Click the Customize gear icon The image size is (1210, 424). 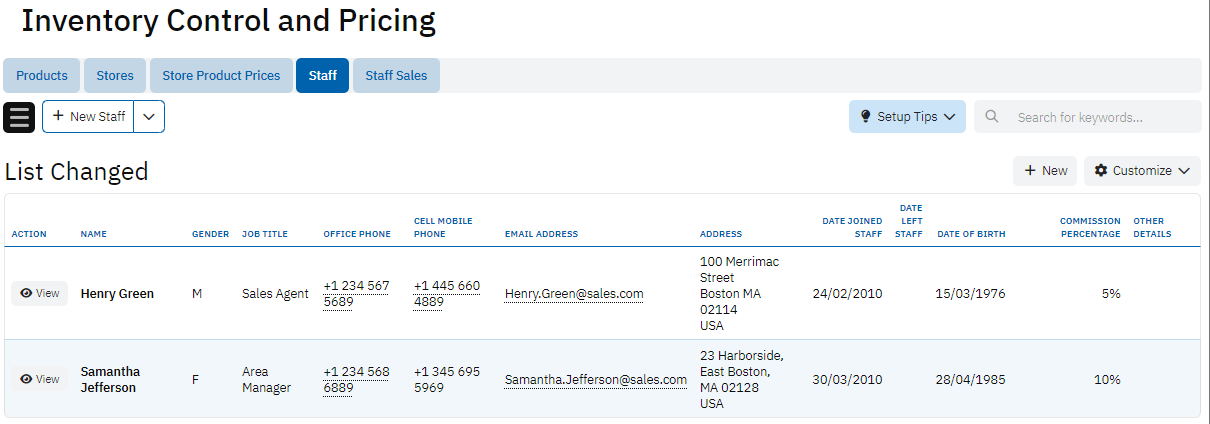pyautogui.click(x=1101, y=171)
